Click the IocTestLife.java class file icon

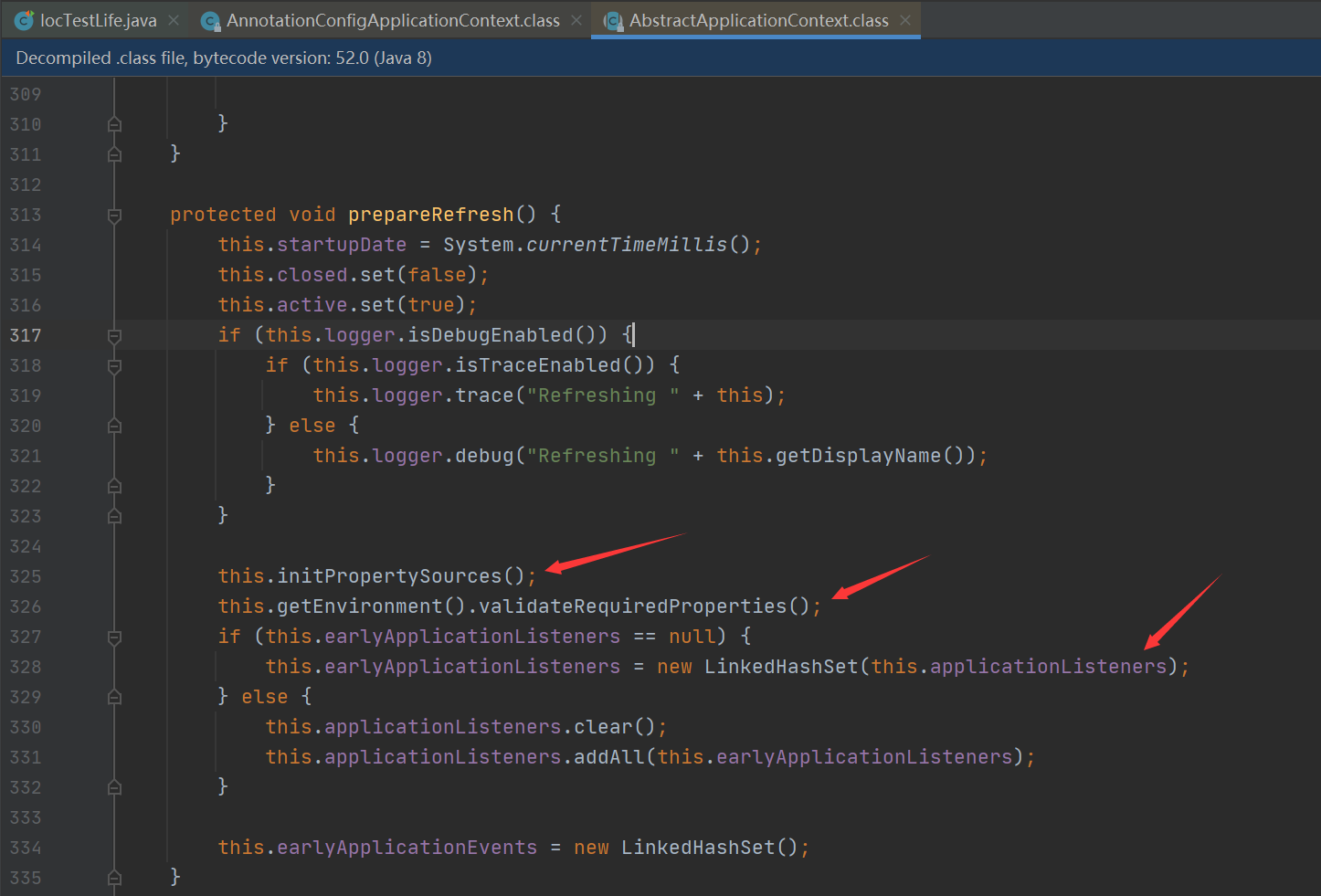[25, 20]
